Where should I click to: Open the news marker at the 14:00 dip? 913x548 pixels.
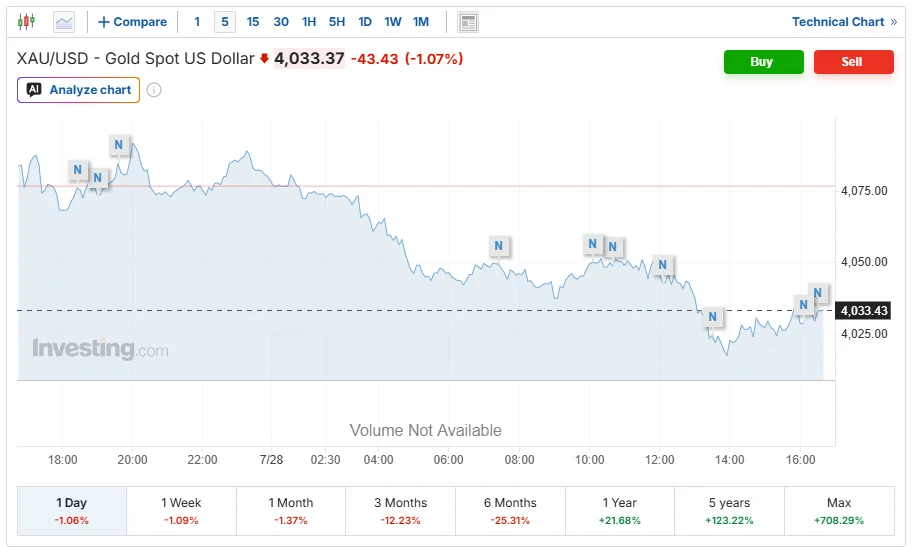tap(712, 317)
